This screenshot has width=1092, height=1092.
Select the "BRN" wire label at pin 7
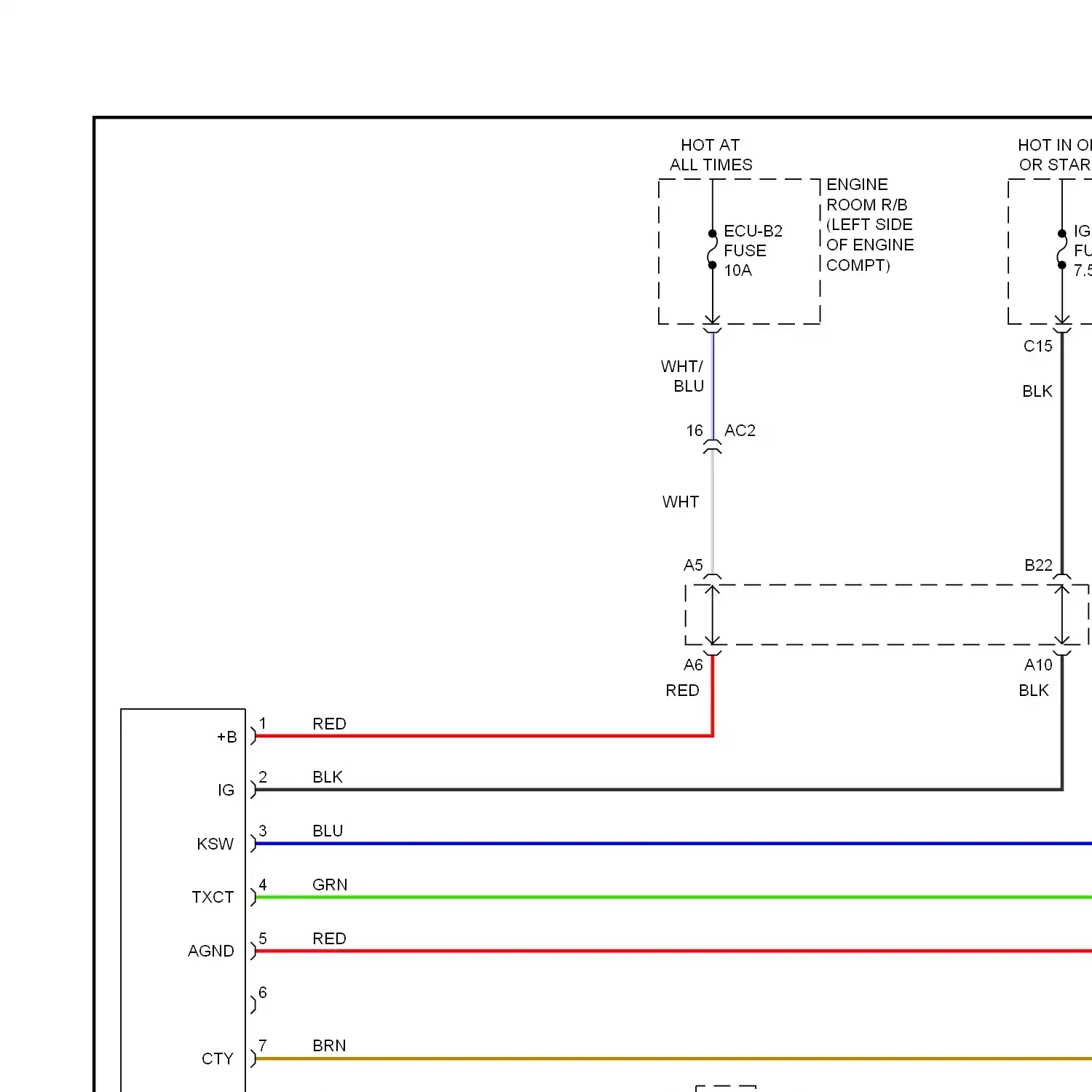click(x=329, y=1046)
